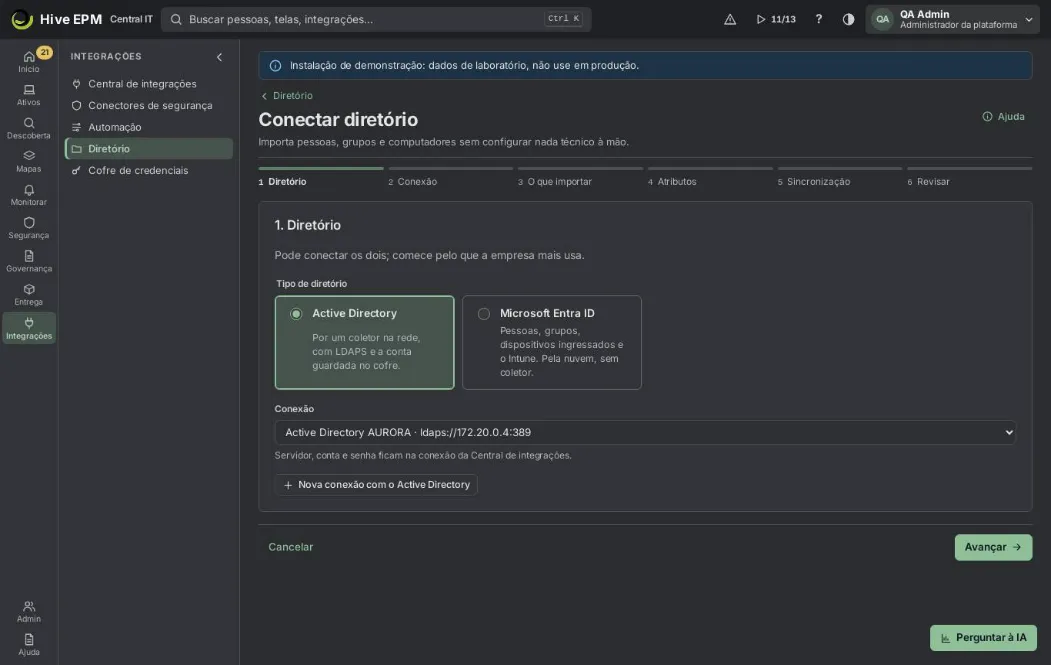The height and width of the screenshot is (665, 1051).
Task: Select step 1 Diretório tab
Action: pos(320,178)
